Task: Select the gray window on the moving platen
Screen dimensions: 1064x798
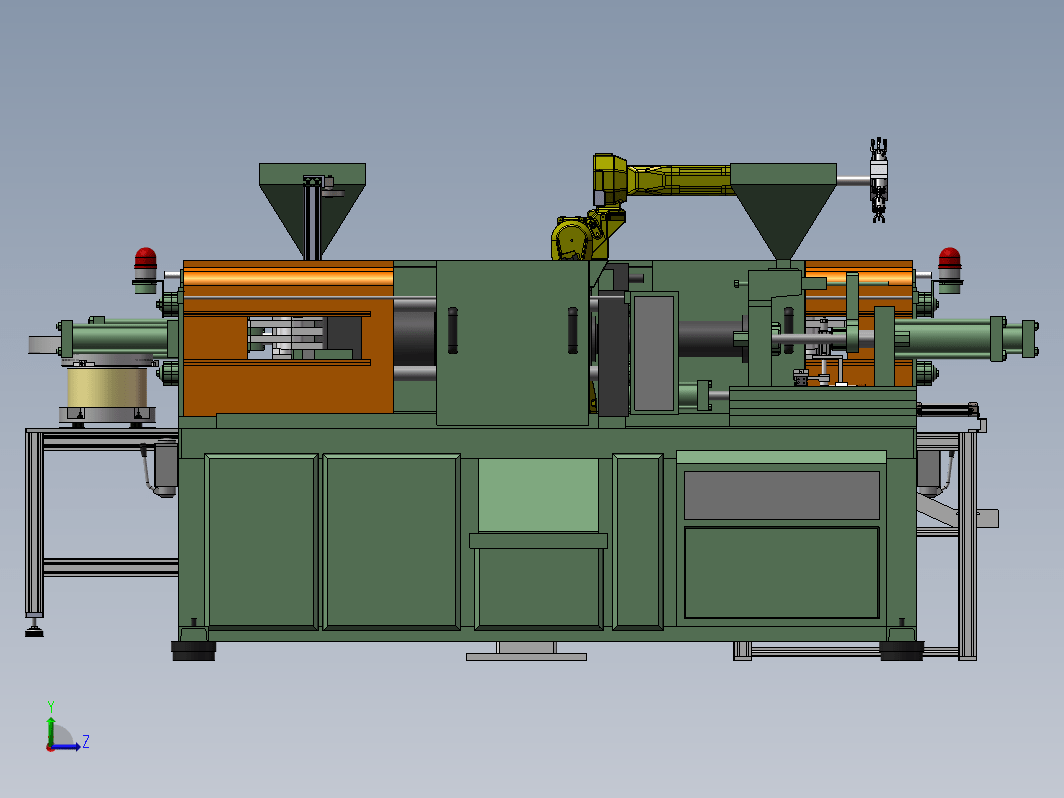Action: click(653, 353)
